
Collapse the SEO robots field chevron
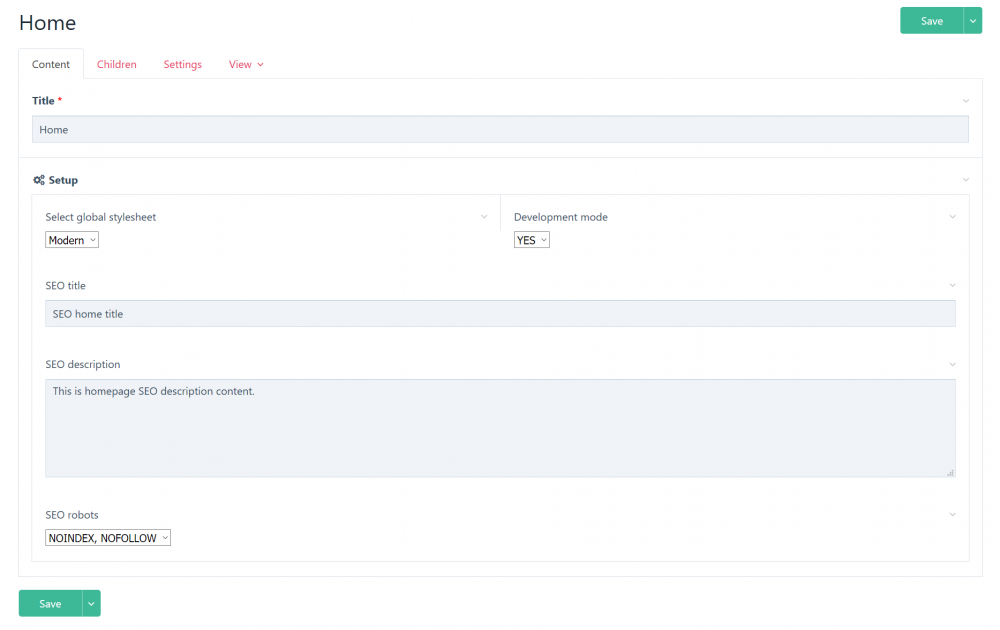point(952,515)
